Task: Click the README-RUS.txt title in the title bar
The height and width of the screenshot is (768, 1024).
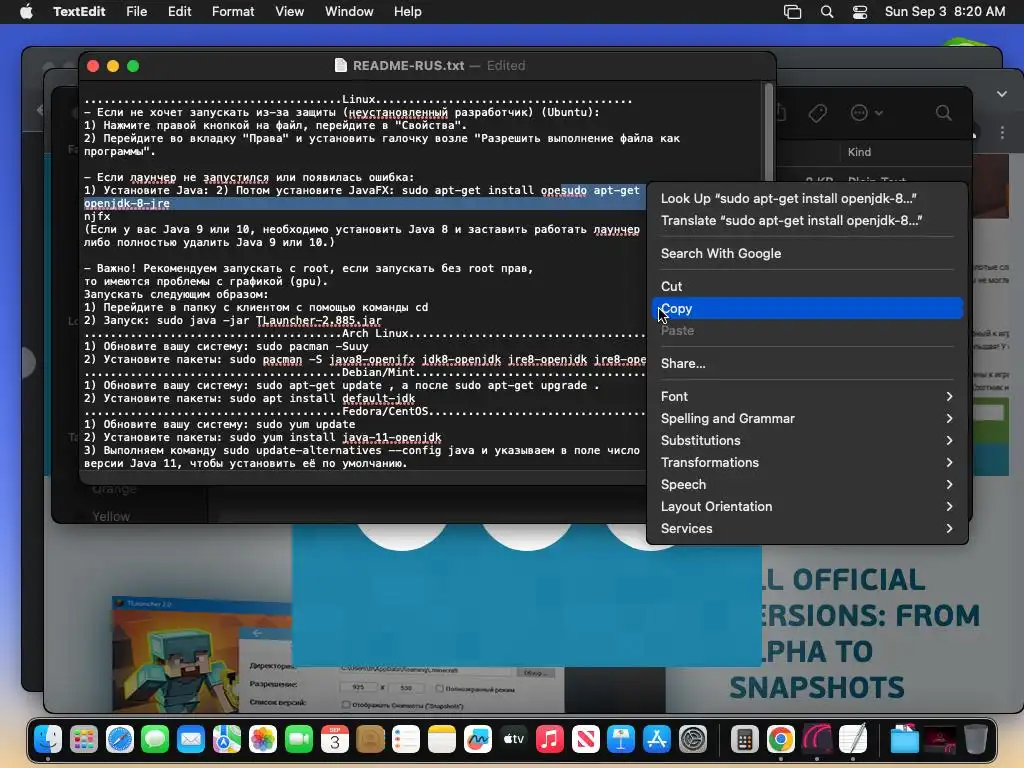Action: (x=408, y=66)
